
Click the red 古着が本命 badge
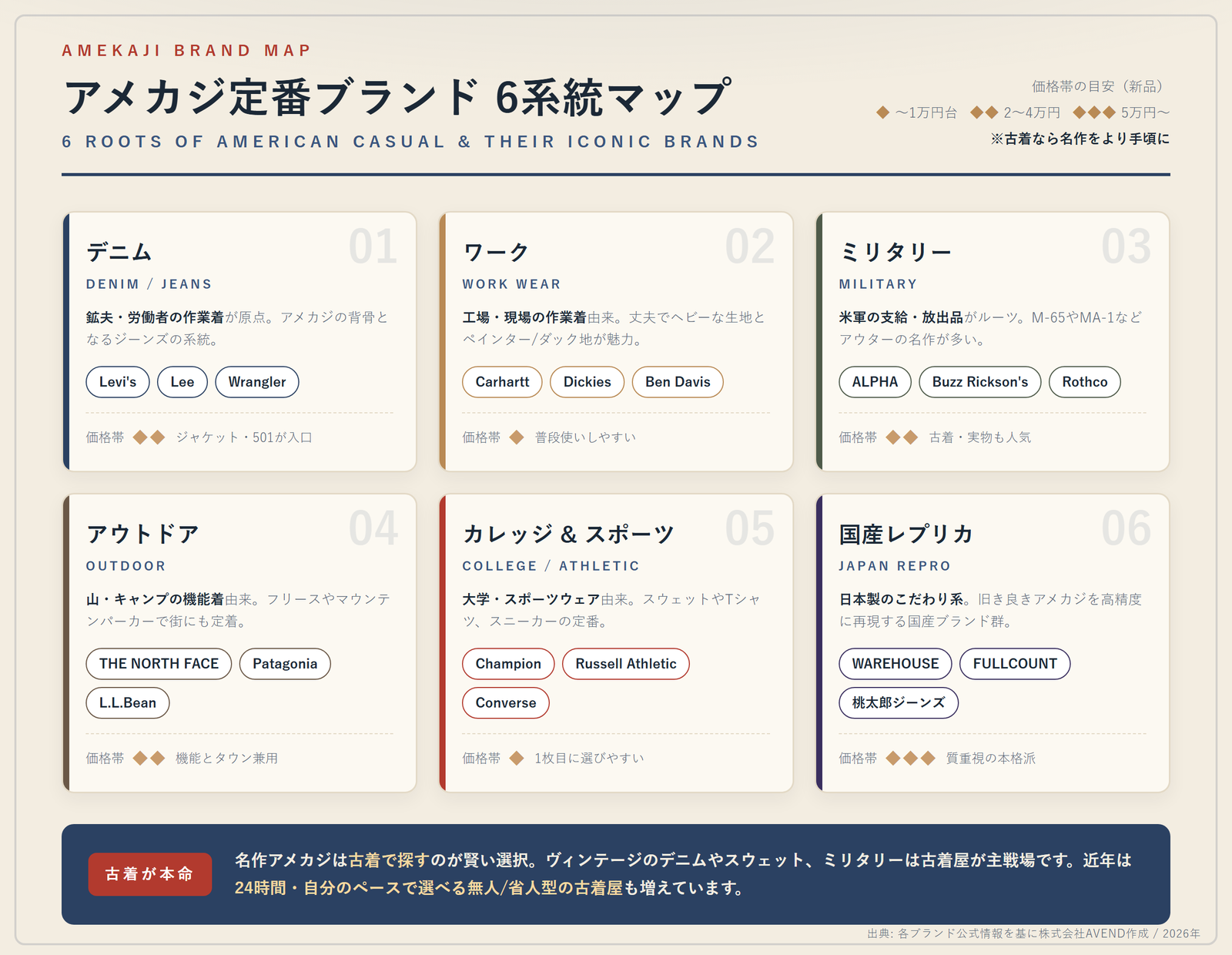(x=150, y=874)
